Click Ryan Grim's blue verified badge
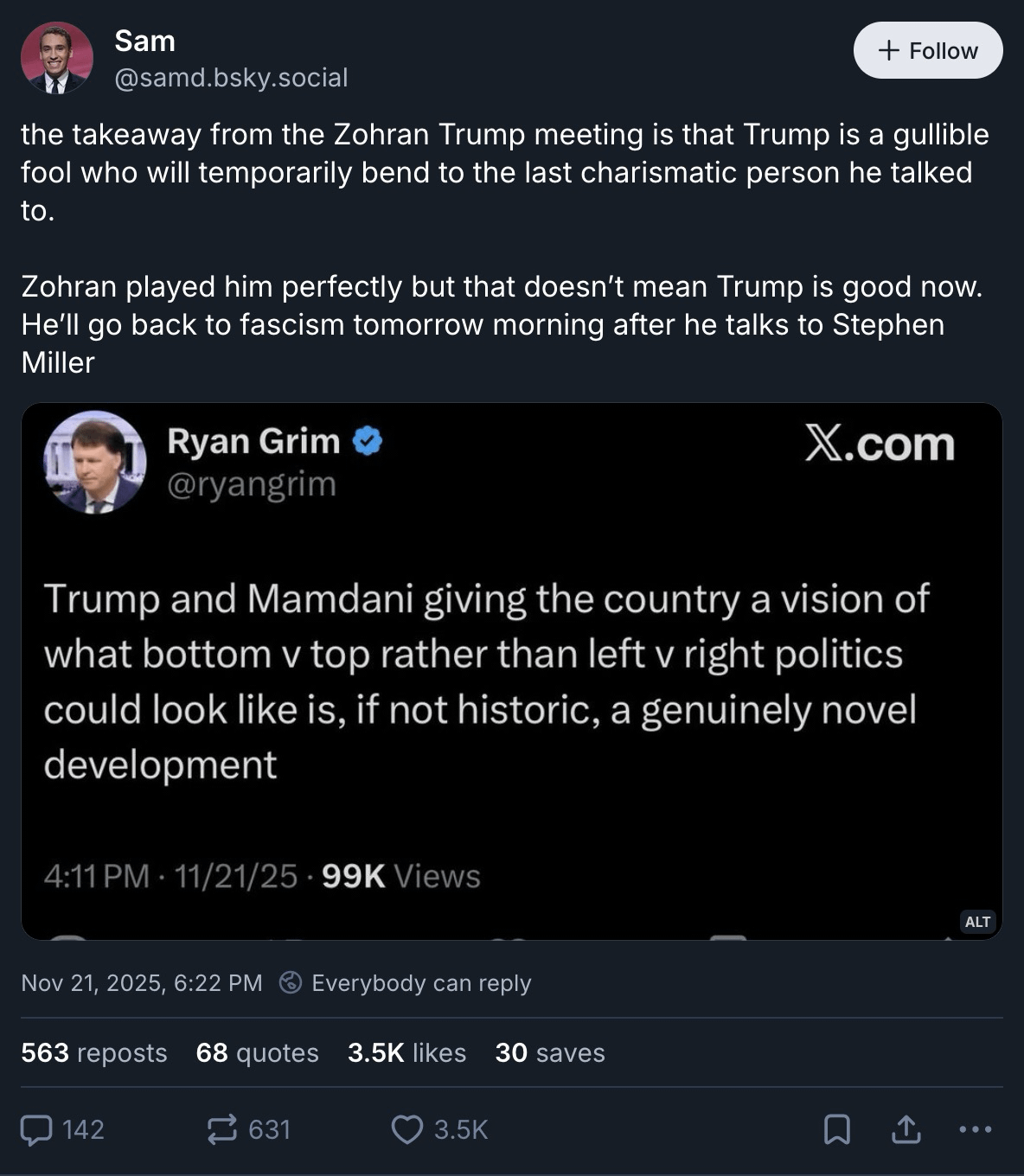The image size is (1024, 1176). pyautogui.click(x=368, y=441)
